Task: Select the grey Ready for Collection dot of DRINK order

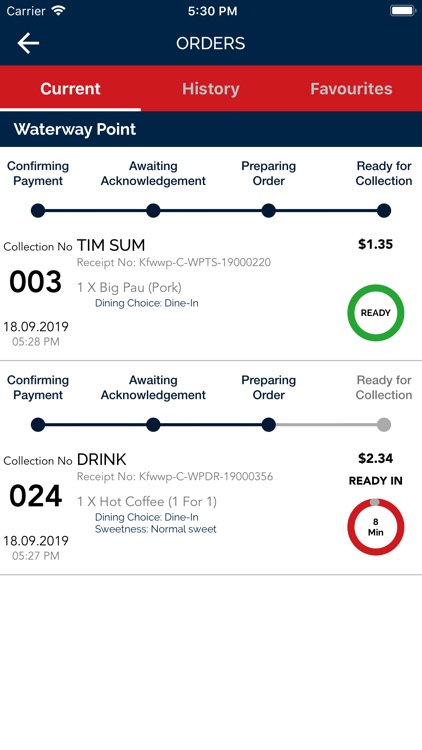Action: pyautogui.click(x=384, y=424)
